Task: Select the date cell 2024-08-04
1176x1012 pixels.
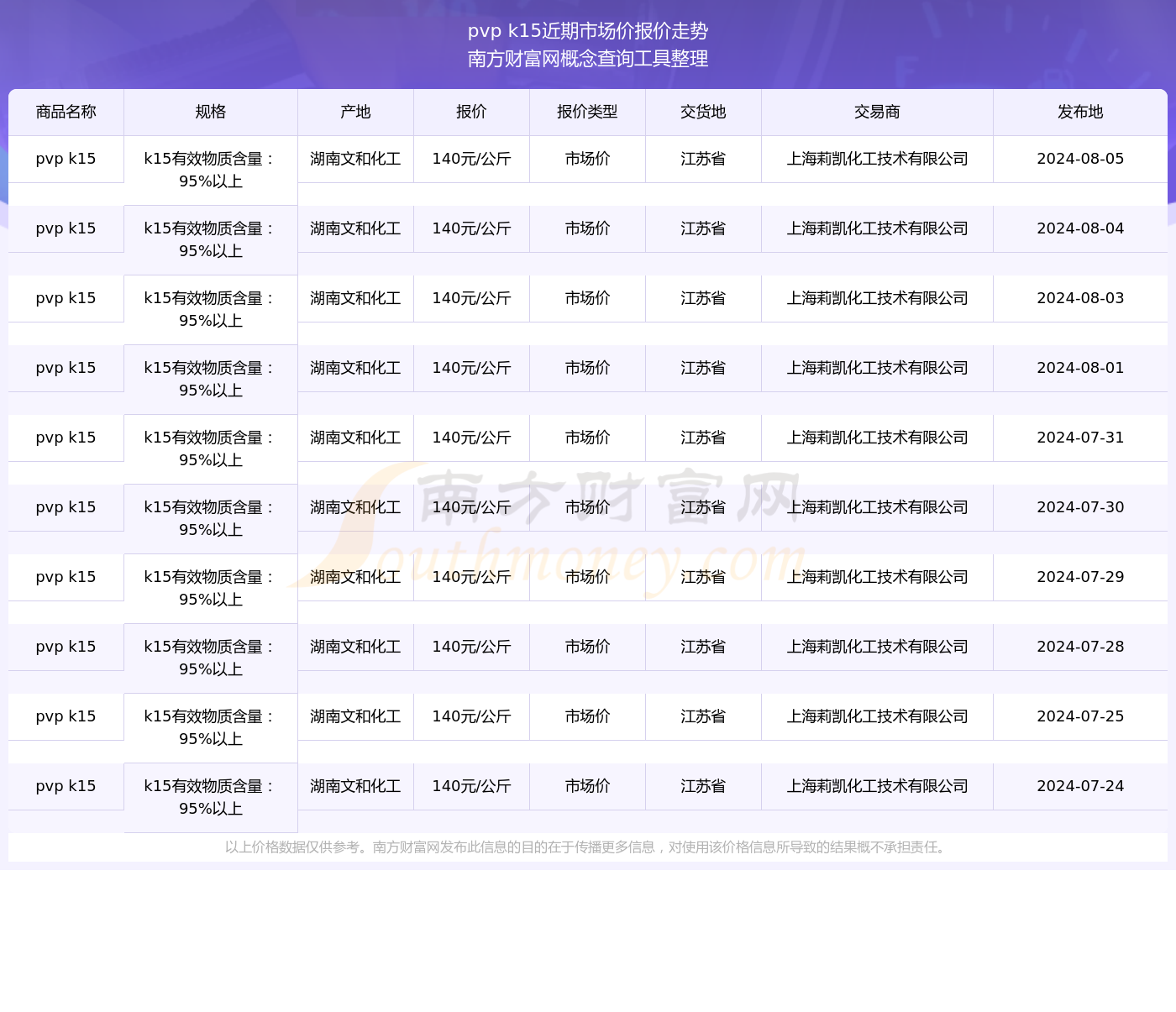Action: click(x=1080, y=228)
